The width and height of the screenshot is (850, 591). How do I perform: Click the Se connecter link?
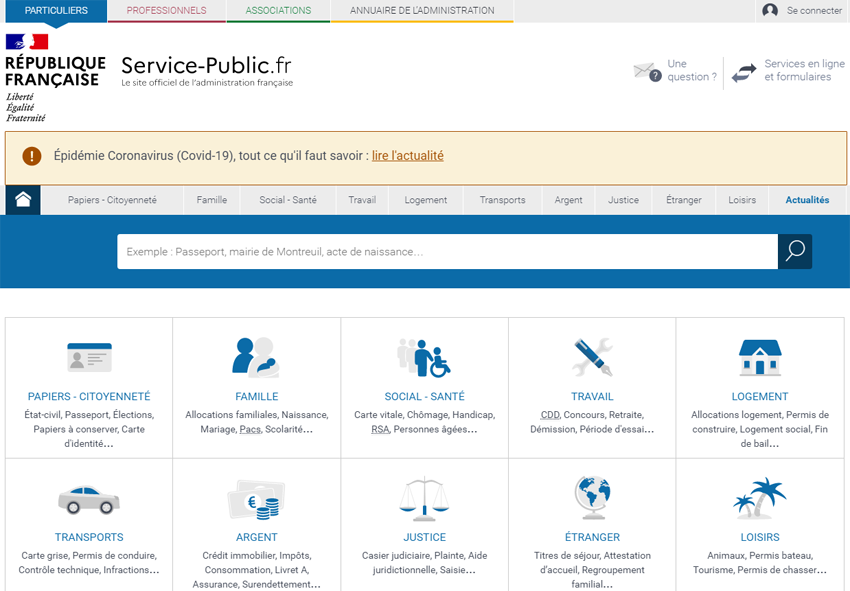tap(814, 10)
